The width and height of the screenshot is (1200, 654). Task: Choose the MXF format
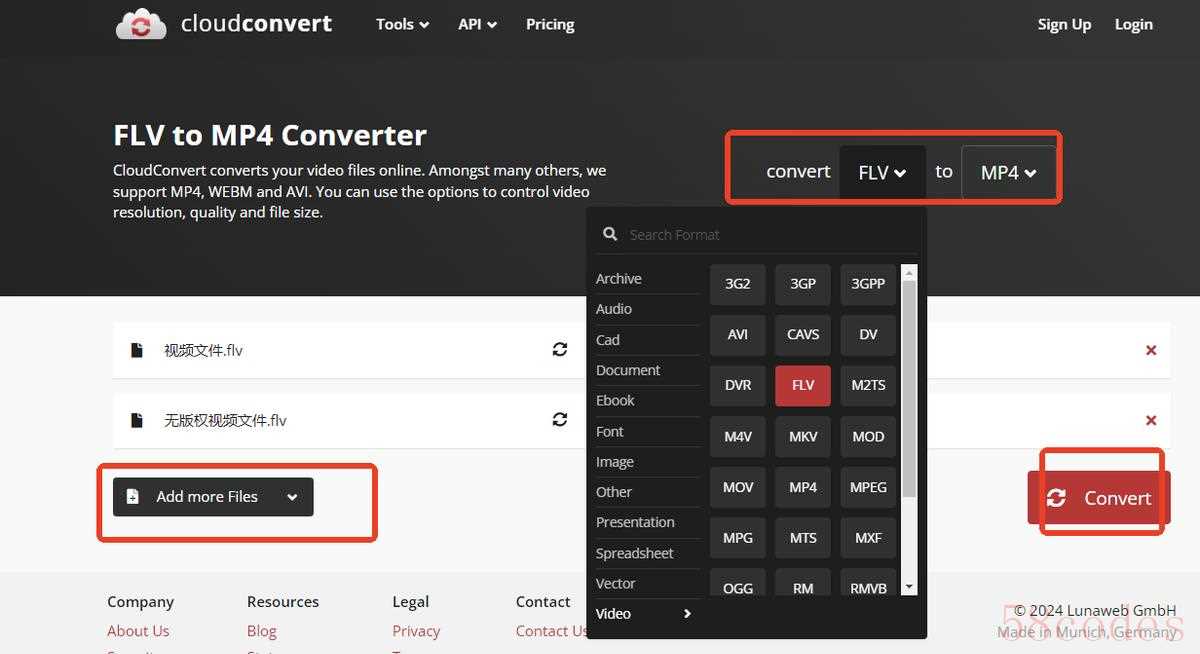(868, 538)
